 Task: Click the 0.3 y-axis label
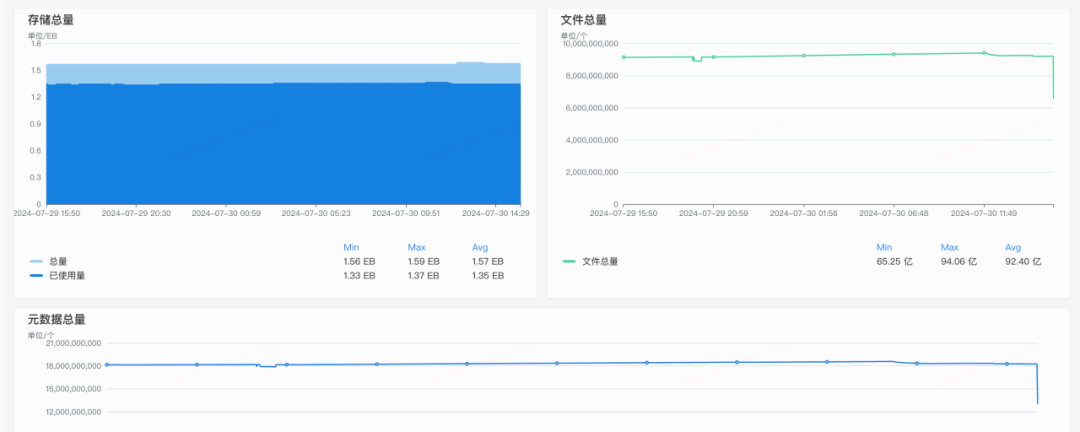[37, 177]
